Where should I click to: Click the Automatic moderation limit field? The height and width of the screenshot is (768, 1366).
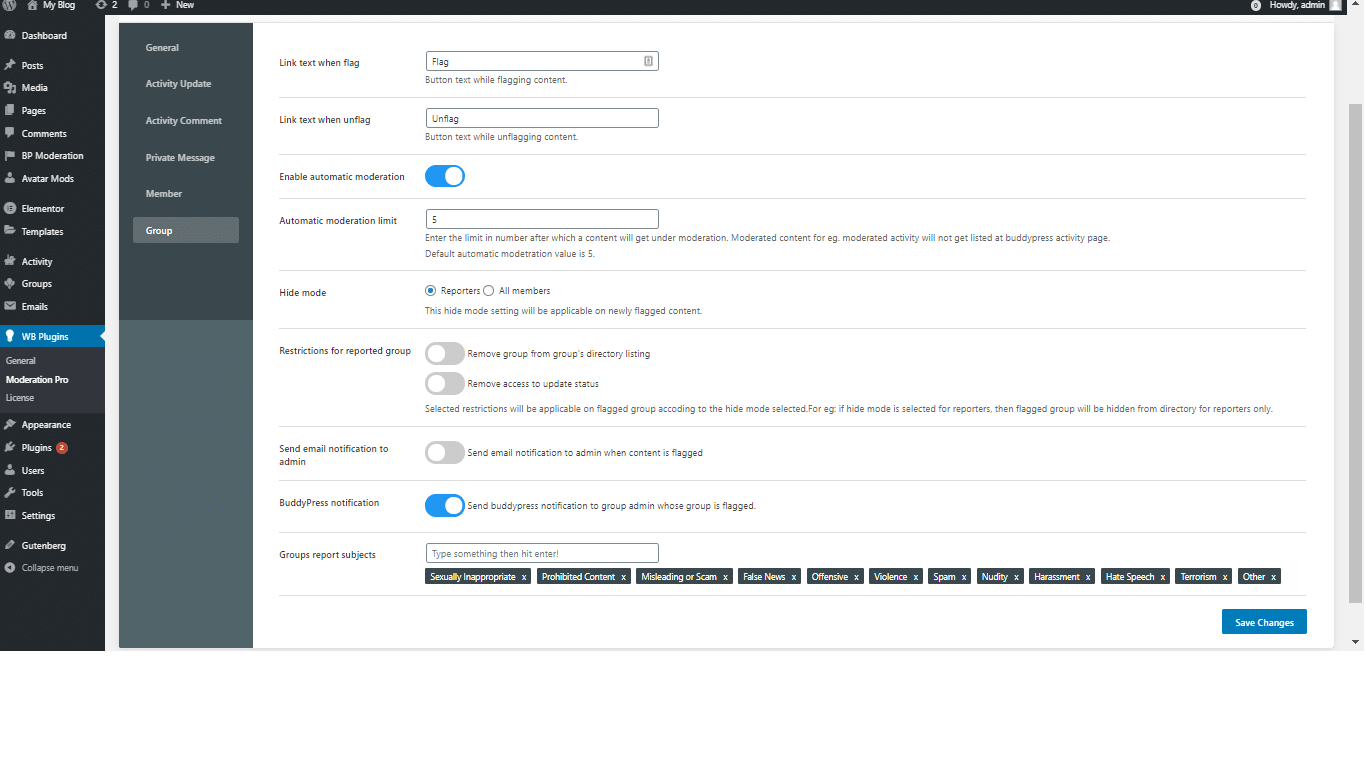pos(542,219)
